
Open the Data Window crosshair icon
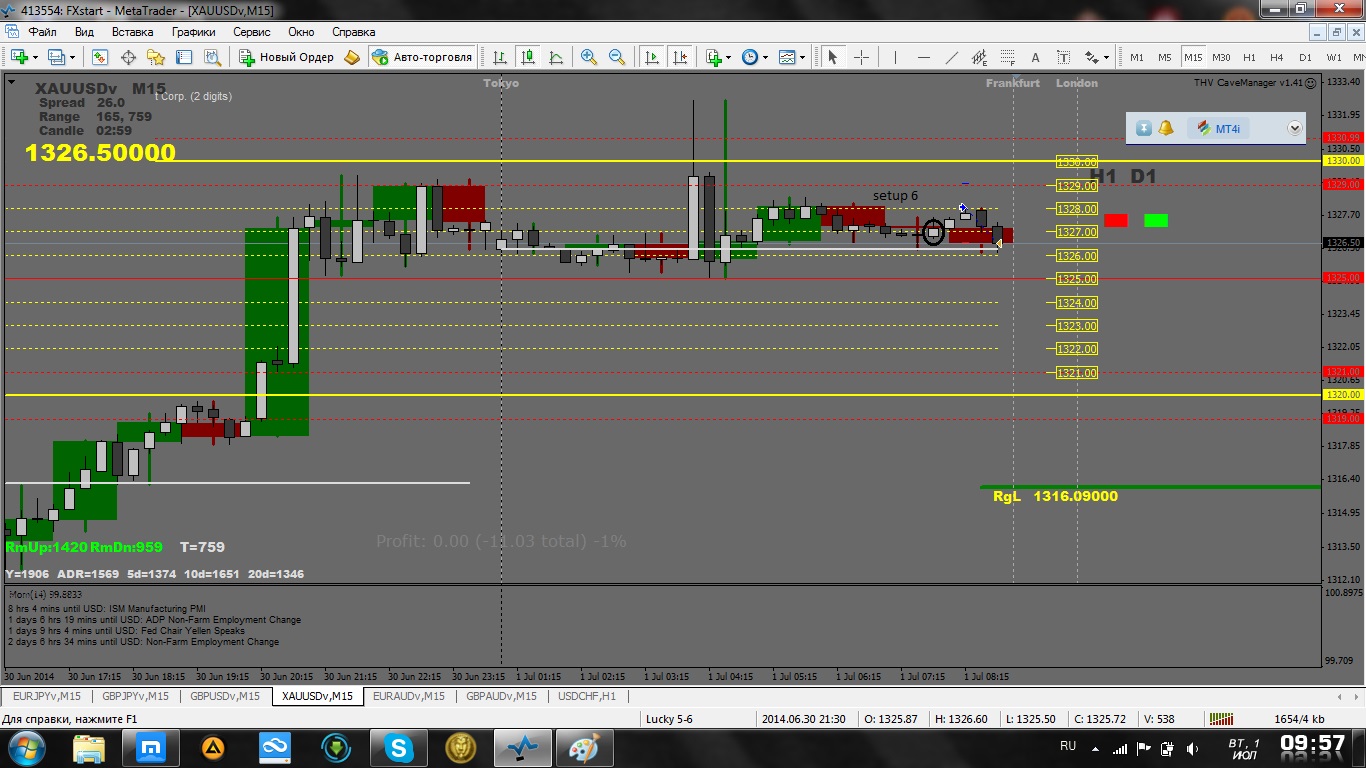(129, 57)
